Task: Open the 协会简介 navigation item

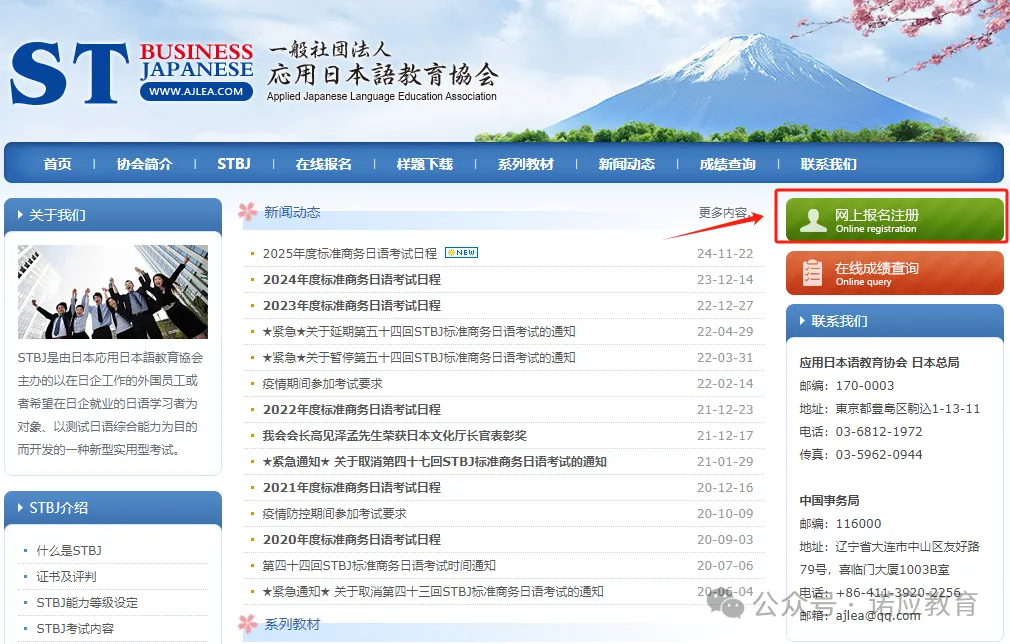Action: tap(144, 164)
